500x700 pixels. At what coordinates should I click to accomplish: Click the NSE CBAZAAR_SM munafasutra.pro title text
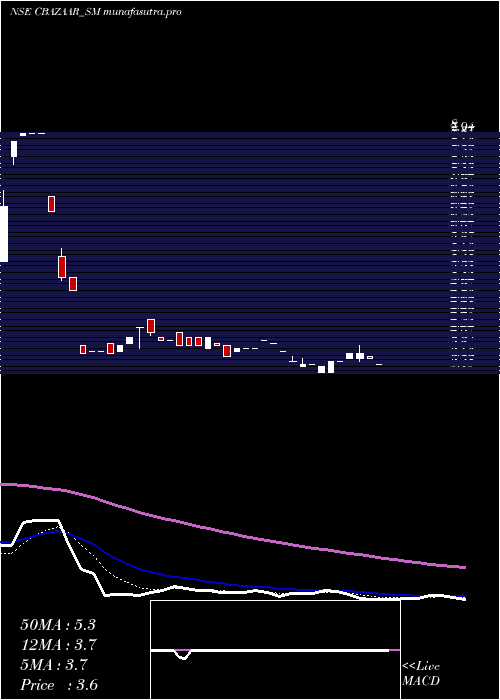pyautogui.click(x=96, y=12)
